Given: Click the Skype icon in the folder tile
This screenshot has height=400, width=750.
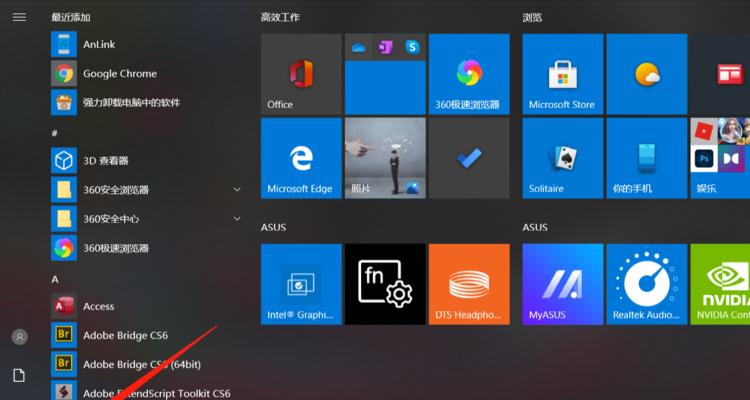Looking at the screenshot, I should [412, 47].
